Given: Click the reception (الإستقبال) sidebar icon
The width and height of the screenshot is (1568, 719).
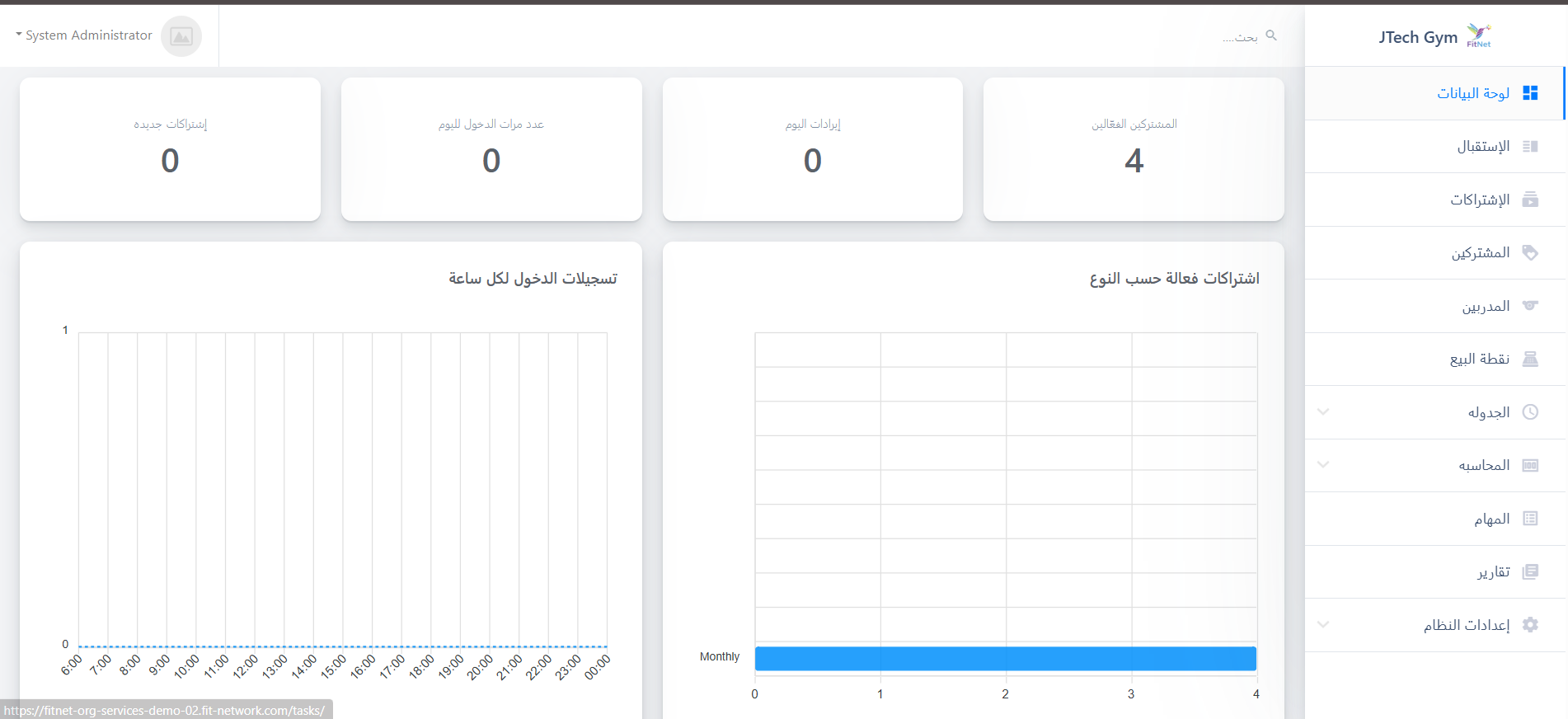Looking at the screenshot, I should (x=1530, y=147).
